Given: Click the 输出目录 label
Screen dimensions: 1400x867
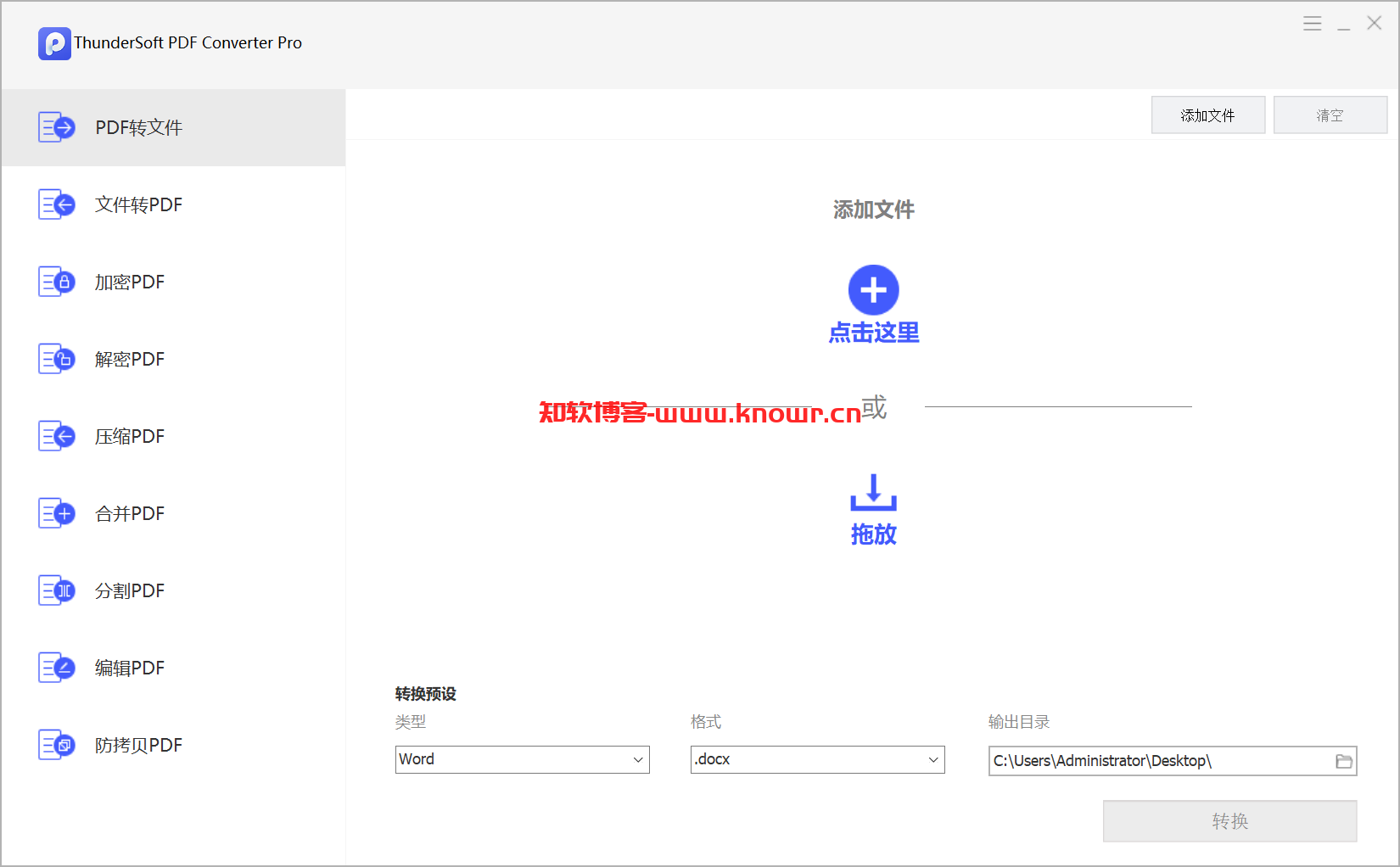Looking at the screenshot, I should coord(1019,722).
